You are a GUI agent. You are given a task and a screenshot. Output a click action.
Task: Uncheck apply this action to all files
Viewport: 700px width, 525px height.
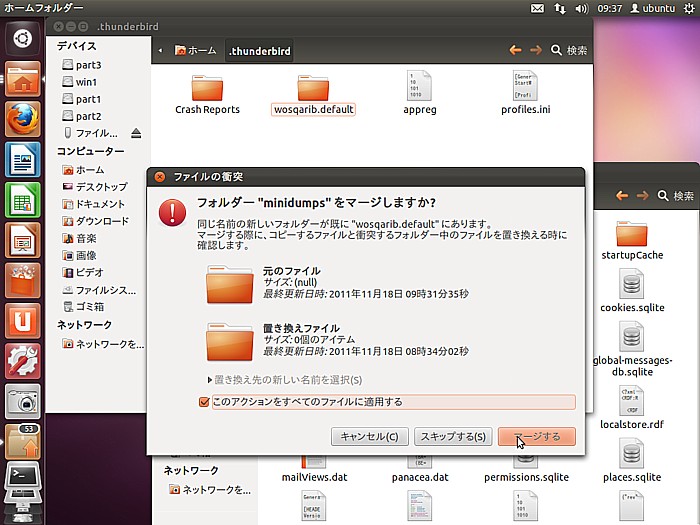204,402
